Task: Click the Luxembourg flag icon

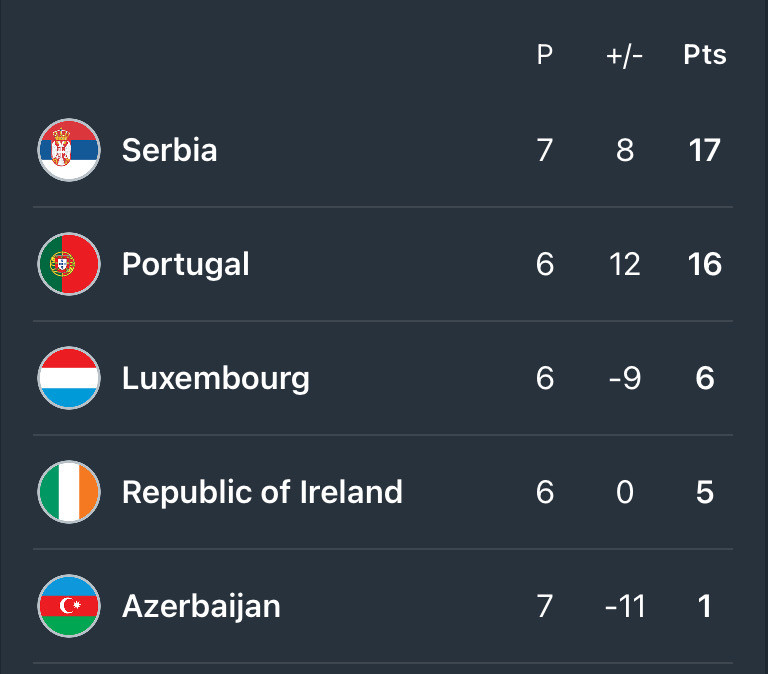Action: [x=69, y=378]
